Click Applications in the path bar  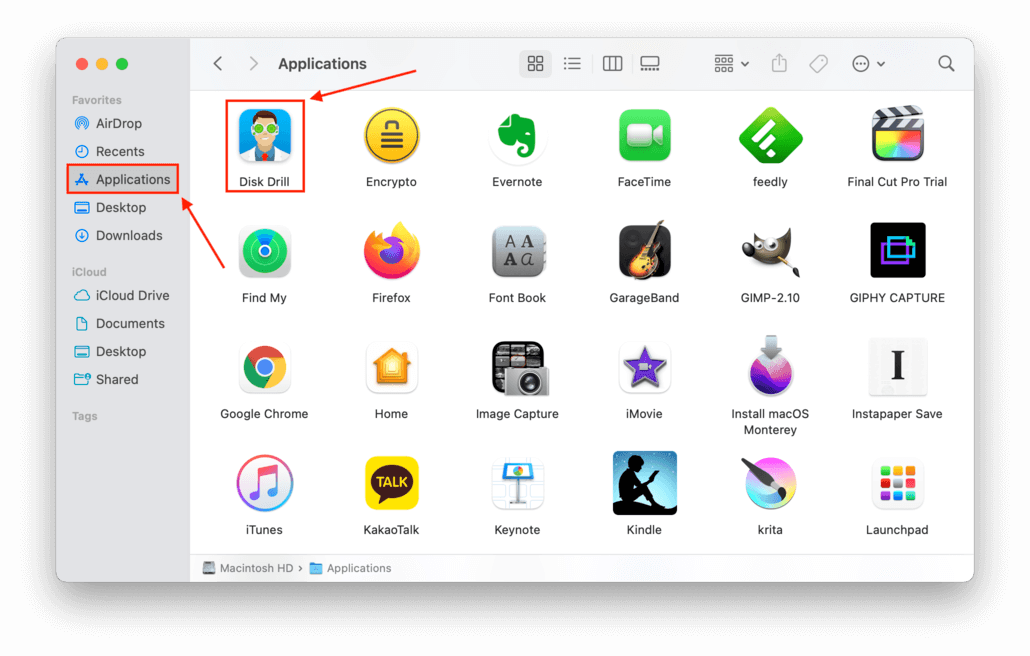click(351, 568)
